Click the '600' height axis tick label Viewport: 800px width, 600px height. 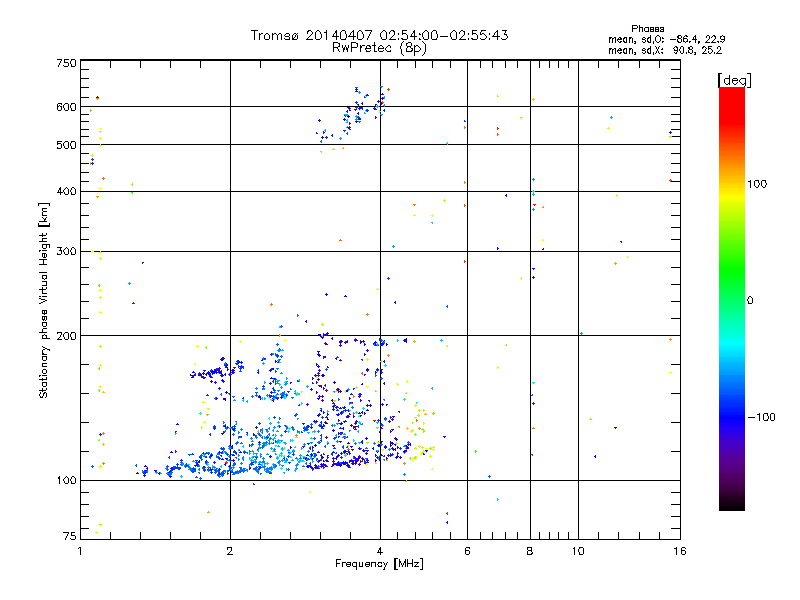[x=66, y=107]
